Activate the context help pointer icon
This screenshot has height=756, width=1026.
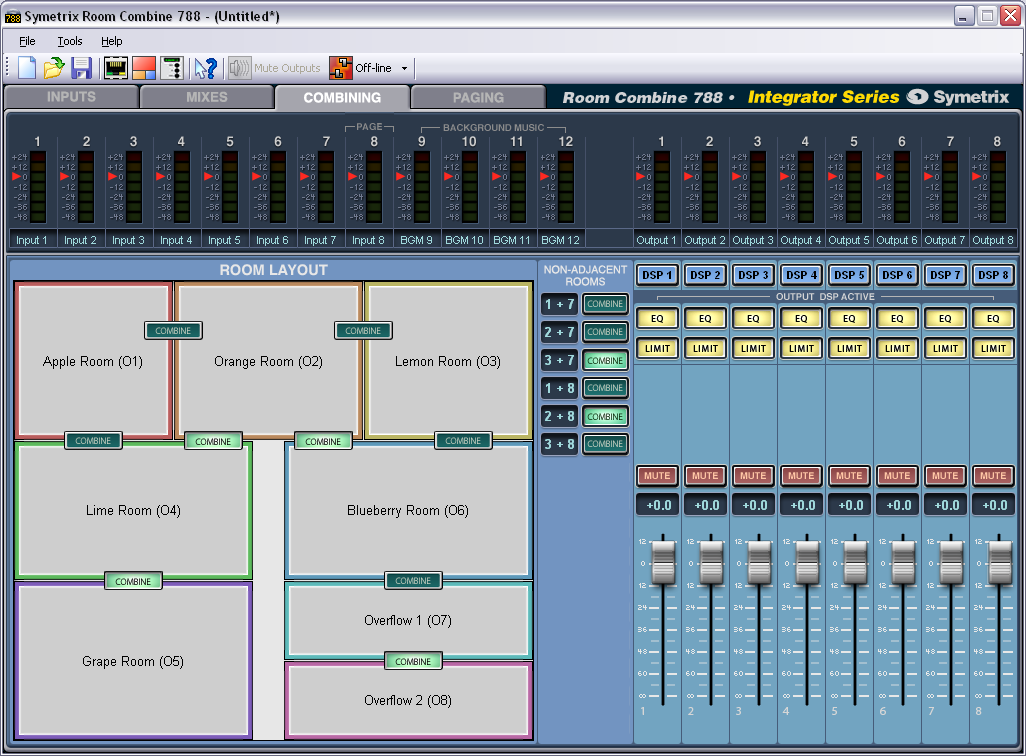206,67
